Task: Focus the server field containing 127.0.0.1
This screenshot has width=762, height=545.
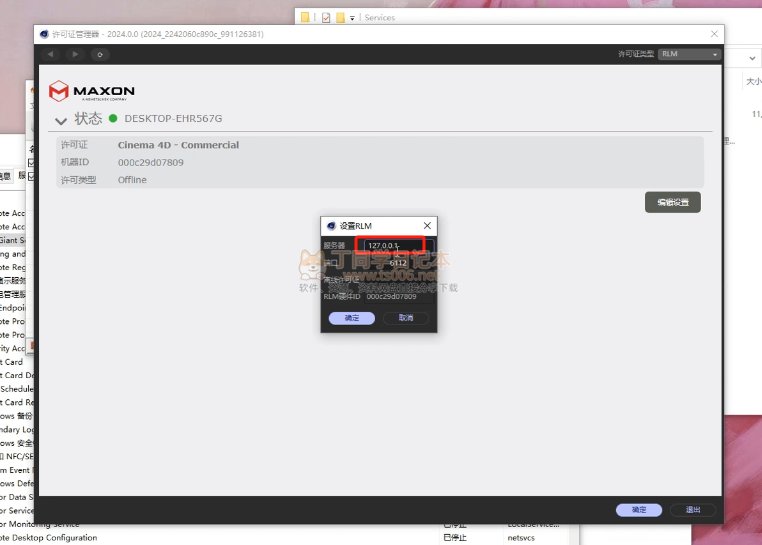Action: click(398, 246)
